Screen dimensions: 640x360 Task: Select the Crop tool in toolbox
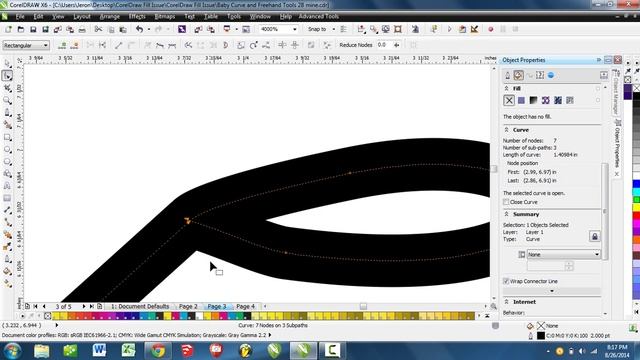pos(7,88)
